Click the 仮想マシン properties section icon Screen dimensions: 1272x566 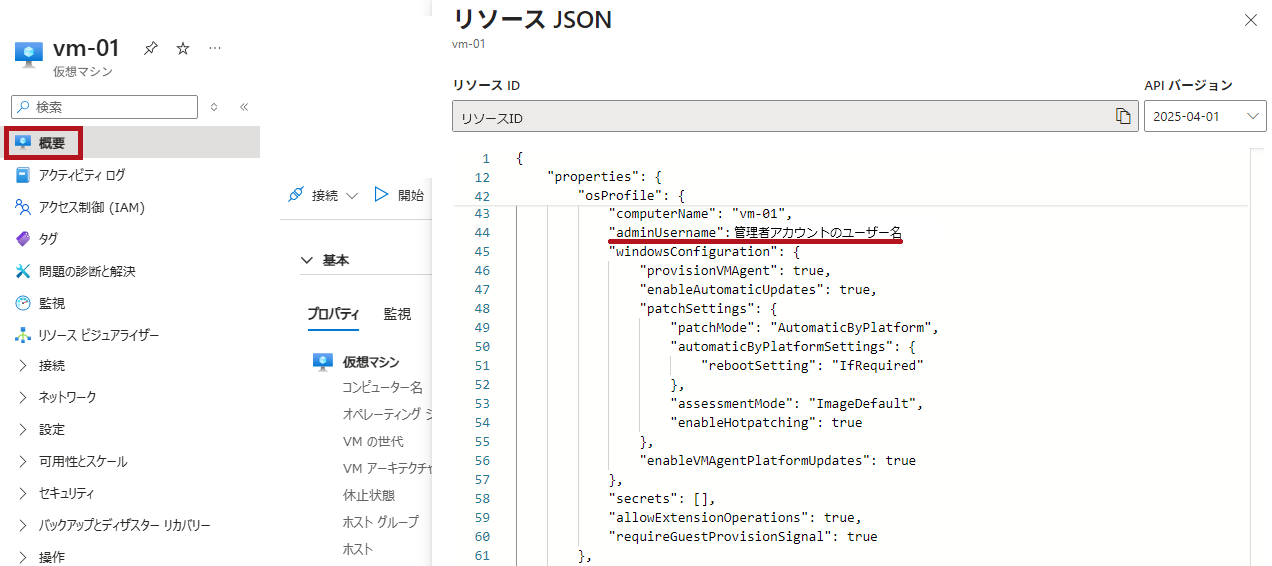pos(322,362)
